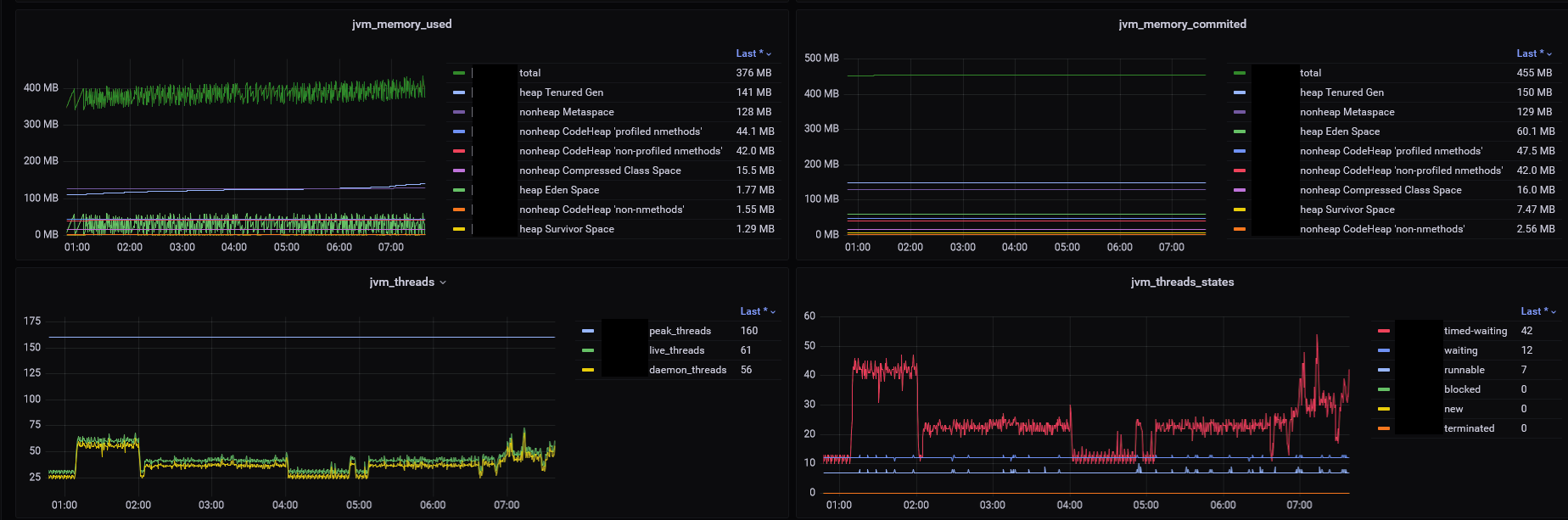Click swatch of 'profiled nmethods' in jvm_memory_used
This screenshot has width=1568, height=520.
[x=459, y=131]
